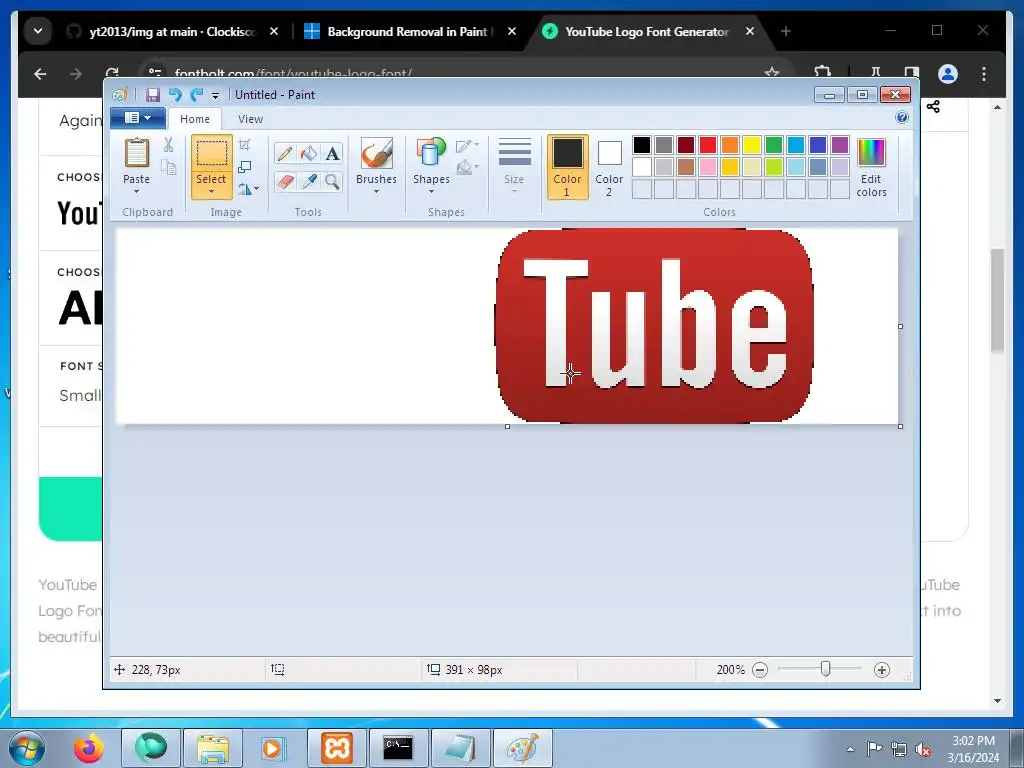The width and height of the screenshot is (1024, 768).
Task: Open Paint Help question mark icon
Action: point(902,118)
